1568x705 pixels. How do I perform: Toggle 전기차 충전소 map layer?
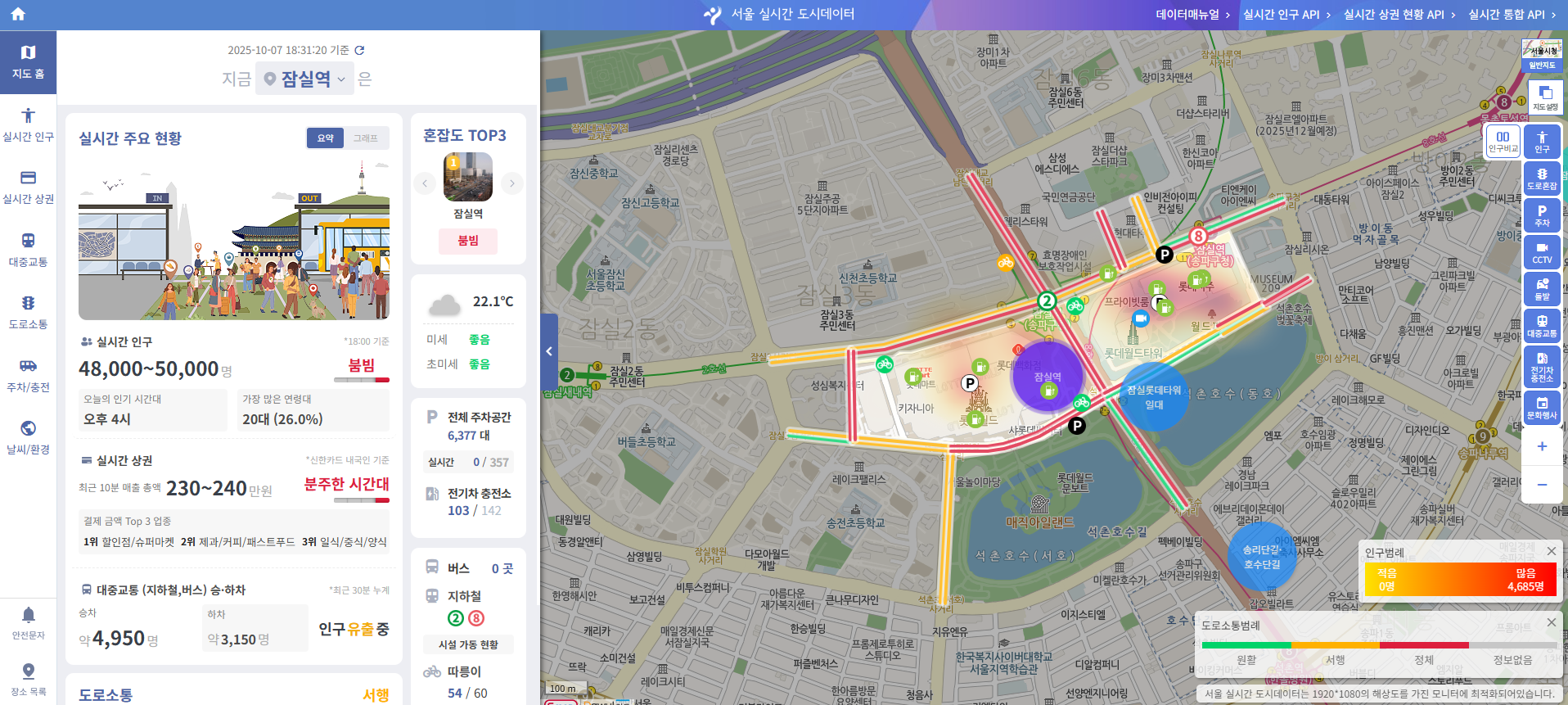pos(1542,366)
